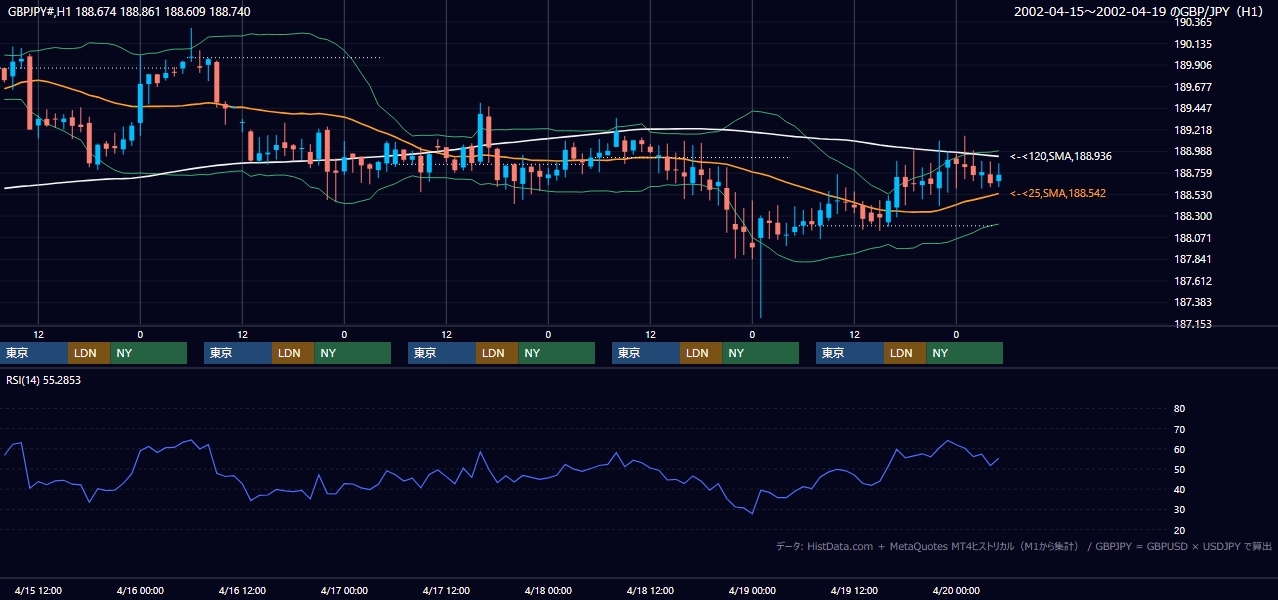Screen dimensions: 1278x600
Task: Click RSI scale value 20
Action: coord(1179,530)
